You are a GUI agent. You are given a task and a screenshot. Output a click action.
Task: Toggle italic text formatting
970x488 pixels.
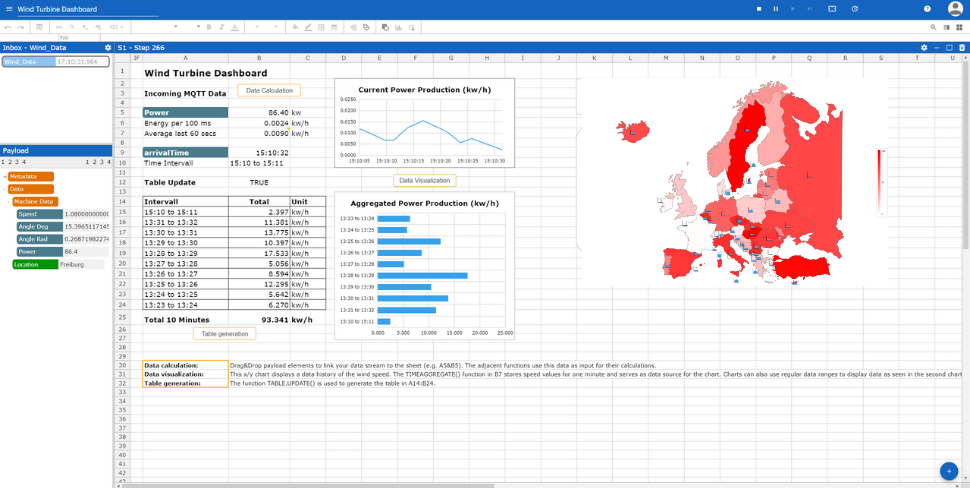221,27
